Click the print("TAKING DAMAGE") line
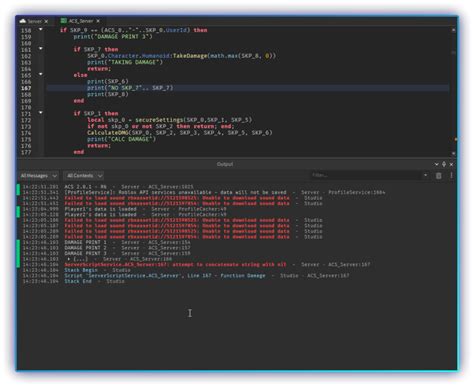The height and width of the screenshot is (387, 474). [125, 62]
